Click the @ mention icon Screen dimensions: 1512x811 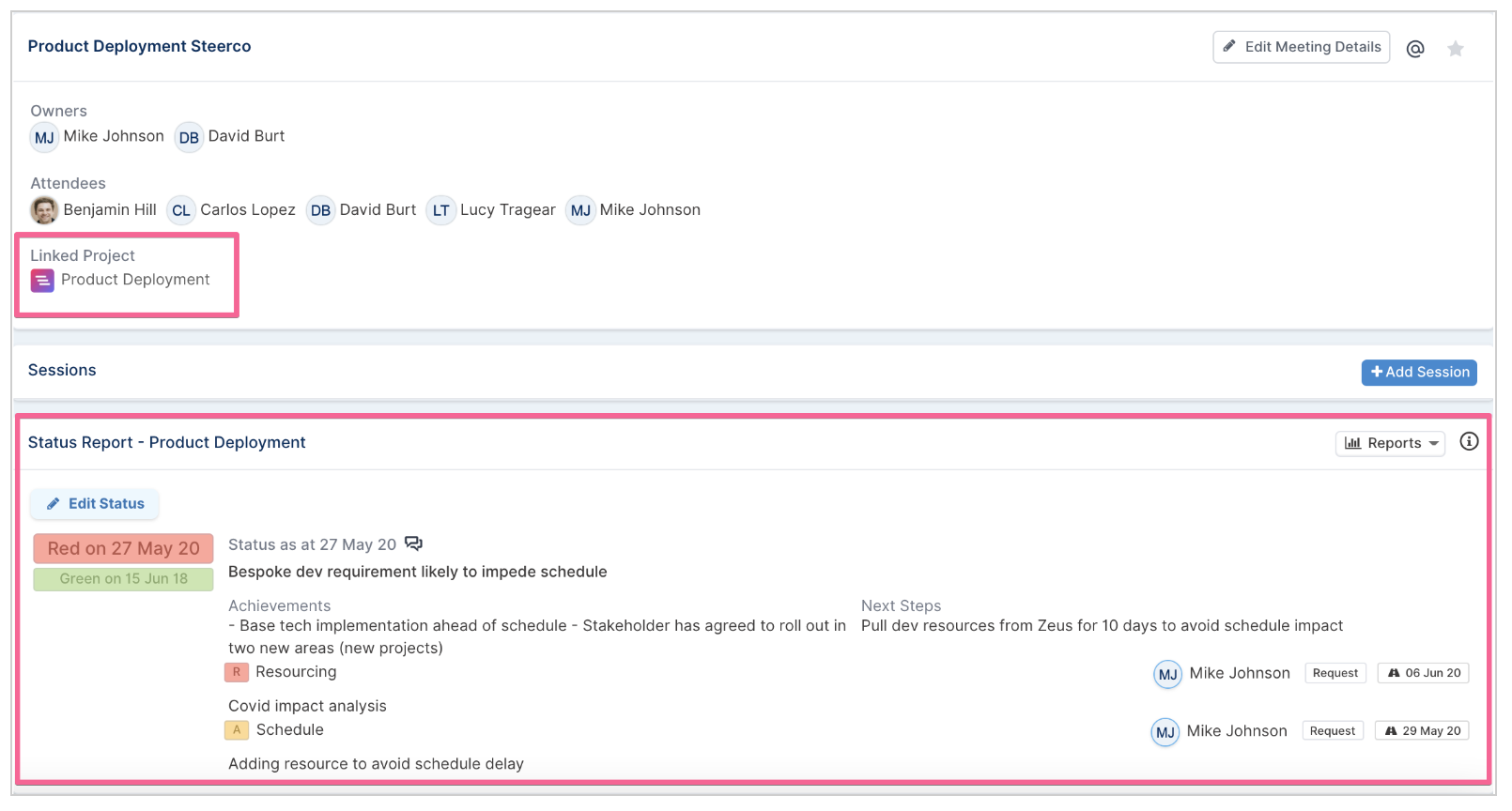coord(1415,49)
